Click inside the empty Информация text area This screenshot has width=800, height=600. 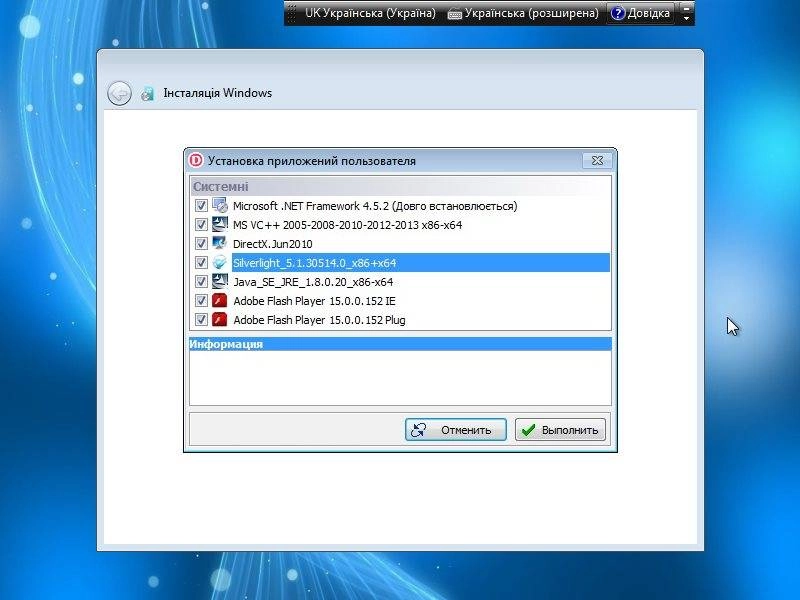pyautogui.click(x=400, y=378)
